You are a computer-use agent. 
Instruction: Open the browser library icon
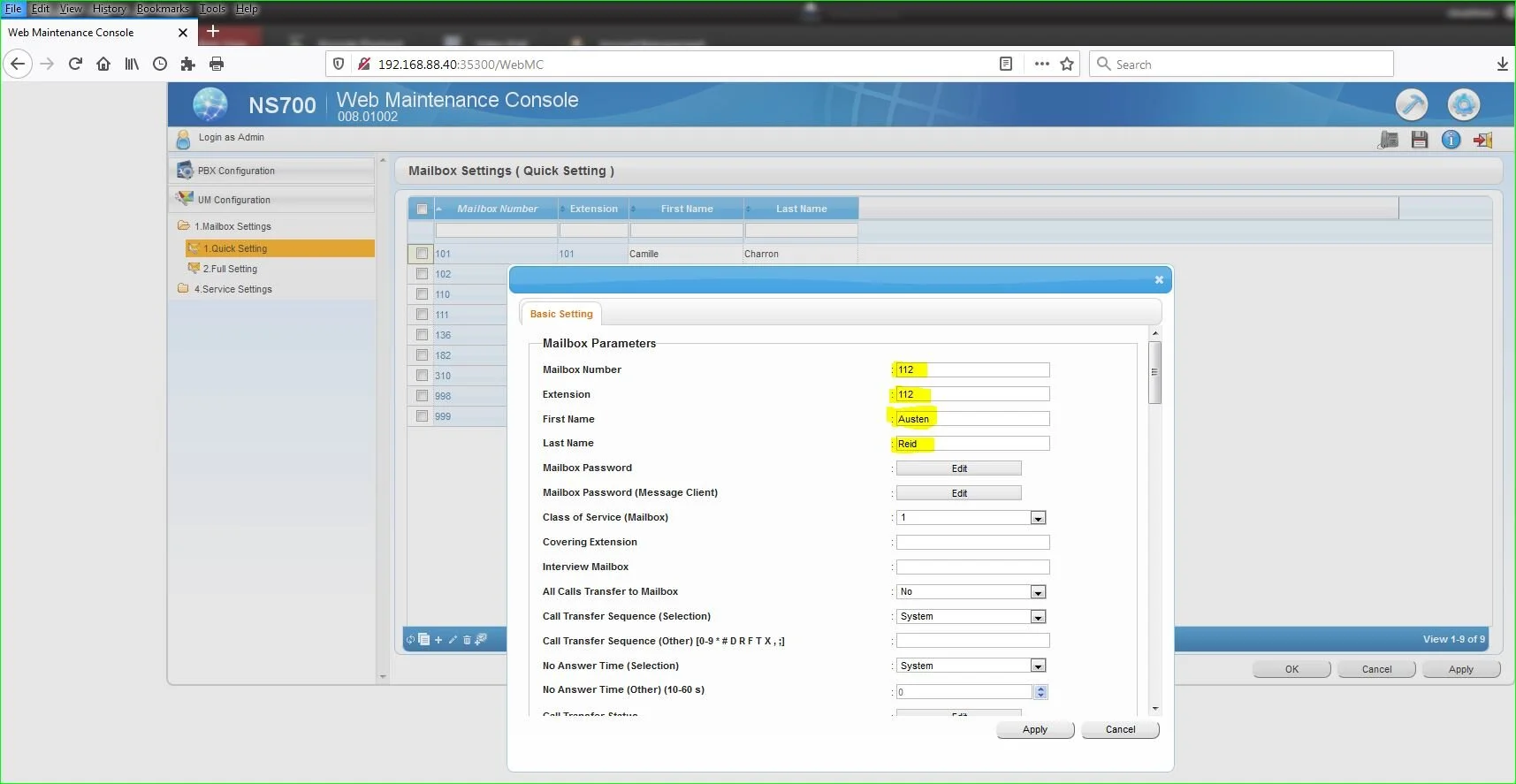coord(132,64)
